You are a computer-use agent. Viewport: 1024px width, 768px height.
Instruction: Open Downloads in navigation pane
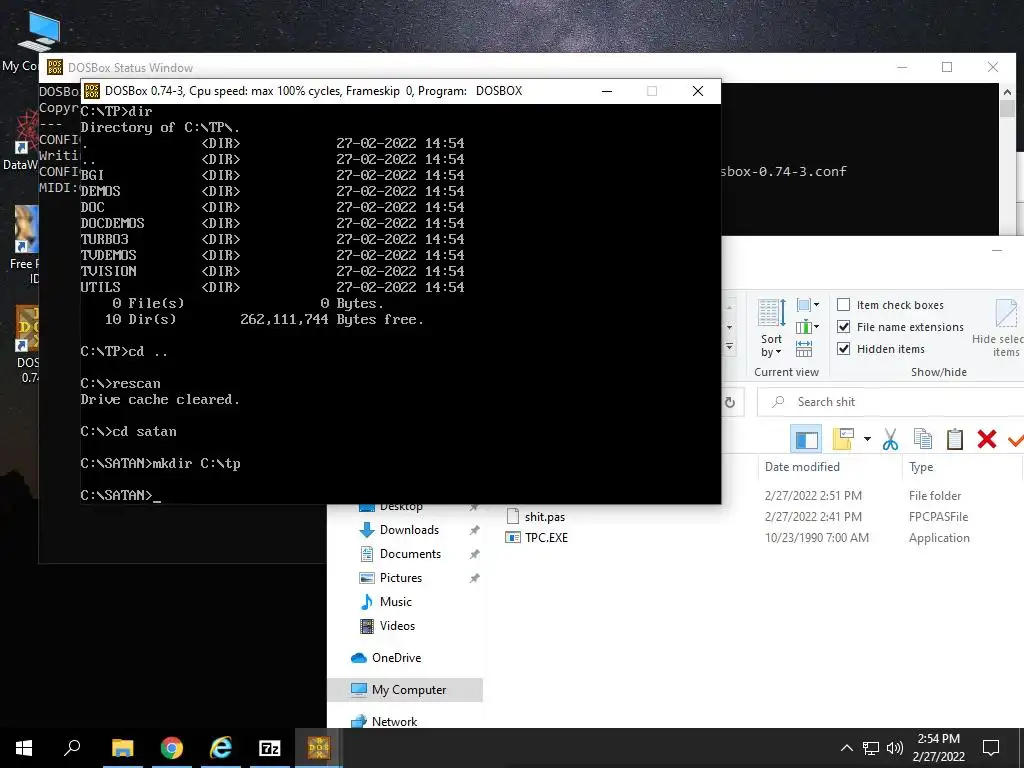(409, 530)
